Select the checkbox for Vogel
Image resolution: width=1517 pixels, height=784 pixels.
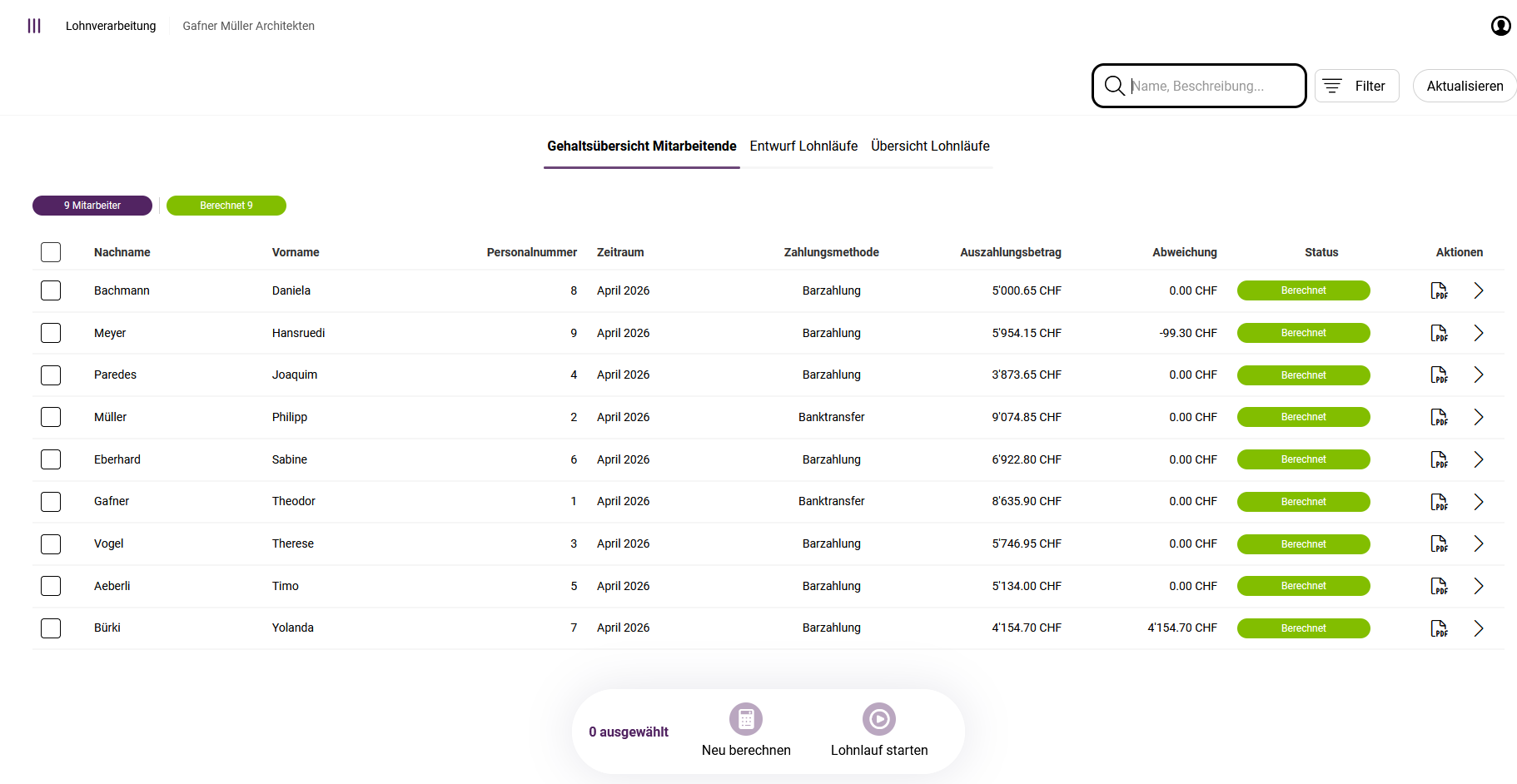[x=51, y=543]
